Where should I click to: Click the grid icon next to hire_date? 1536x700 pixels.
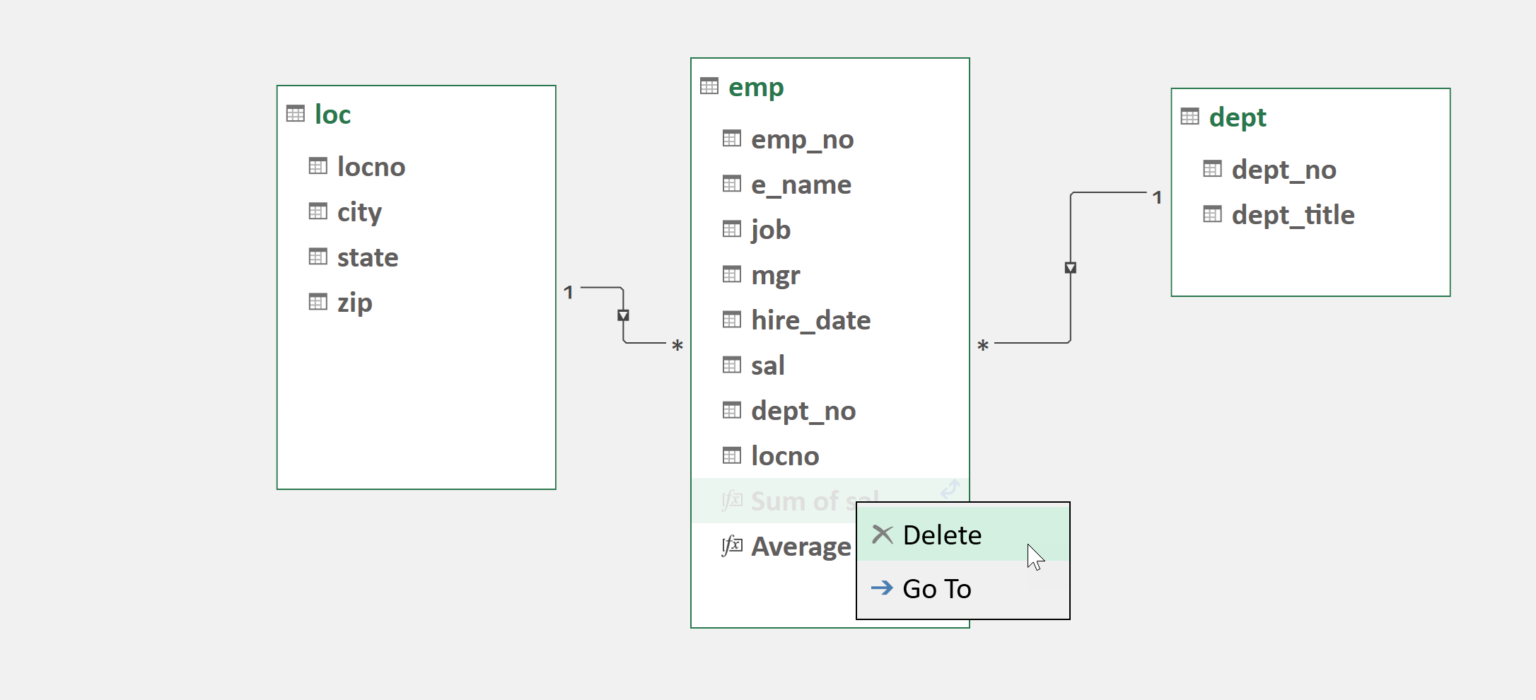[x=731, y=320]
